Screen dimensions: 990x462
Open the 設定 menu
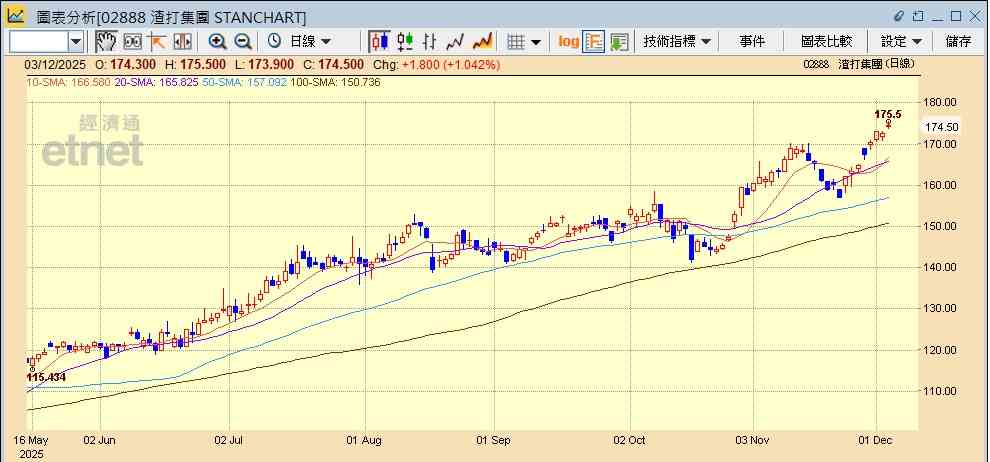click(x=901, y=41)
